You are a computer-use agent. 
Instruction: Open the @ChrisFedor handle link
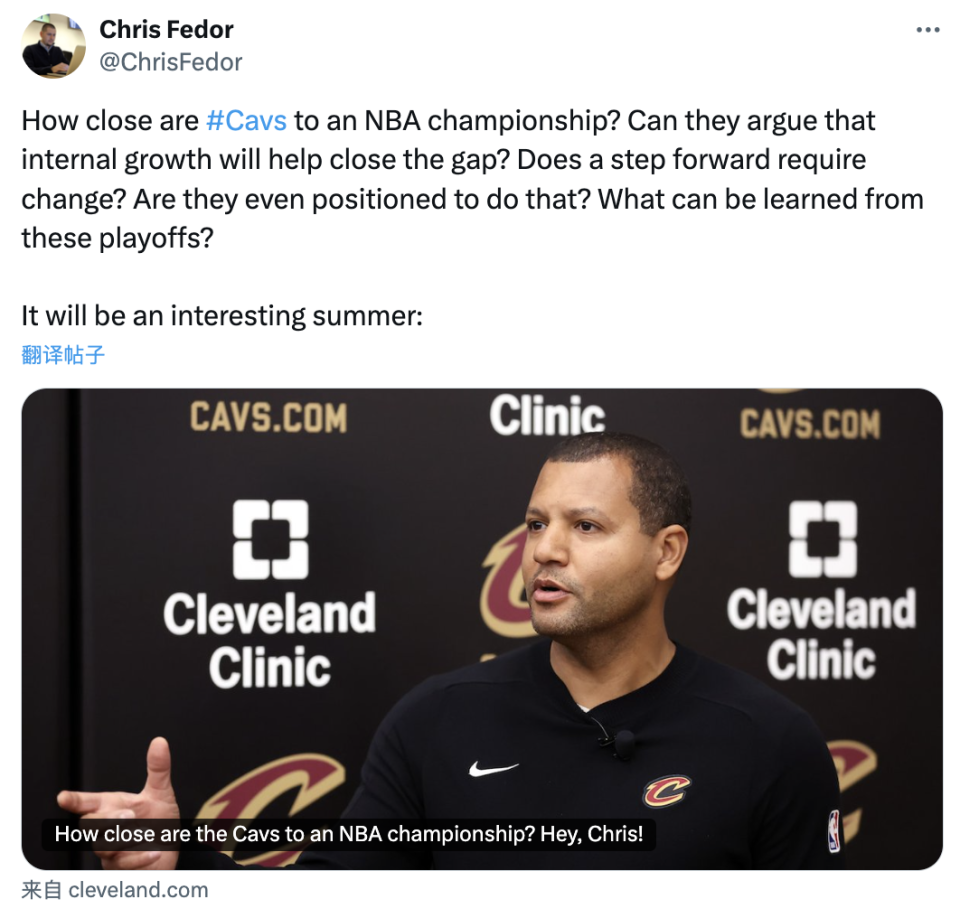(x=171, y=62)
